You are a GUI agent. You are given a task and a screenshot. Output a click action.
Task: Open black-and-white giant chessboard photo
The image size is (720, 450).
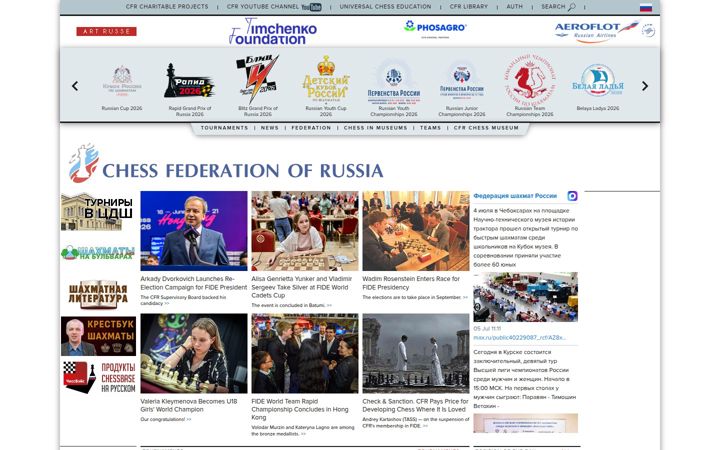[416, 354]
